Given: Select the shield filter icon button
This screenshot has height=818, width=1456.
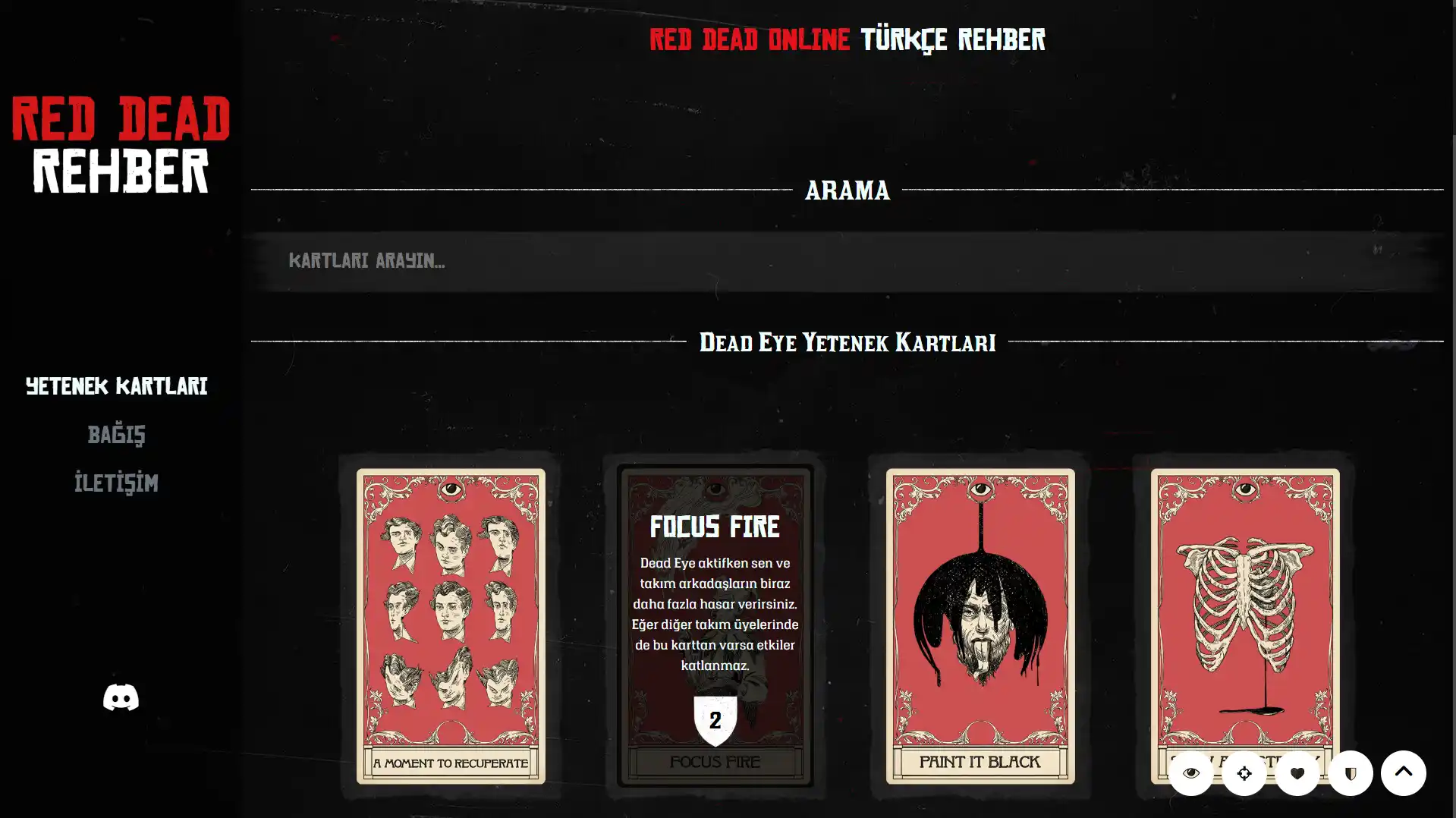Looking at the screenshot, I should pos(1350,773).
